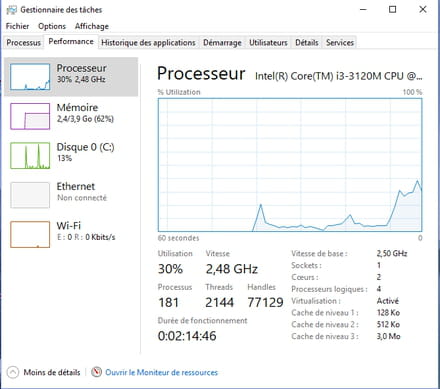Viewport: 440px width, 389px height.
Task: Click the '13%' disk usage value
Action: coord(64,158)
